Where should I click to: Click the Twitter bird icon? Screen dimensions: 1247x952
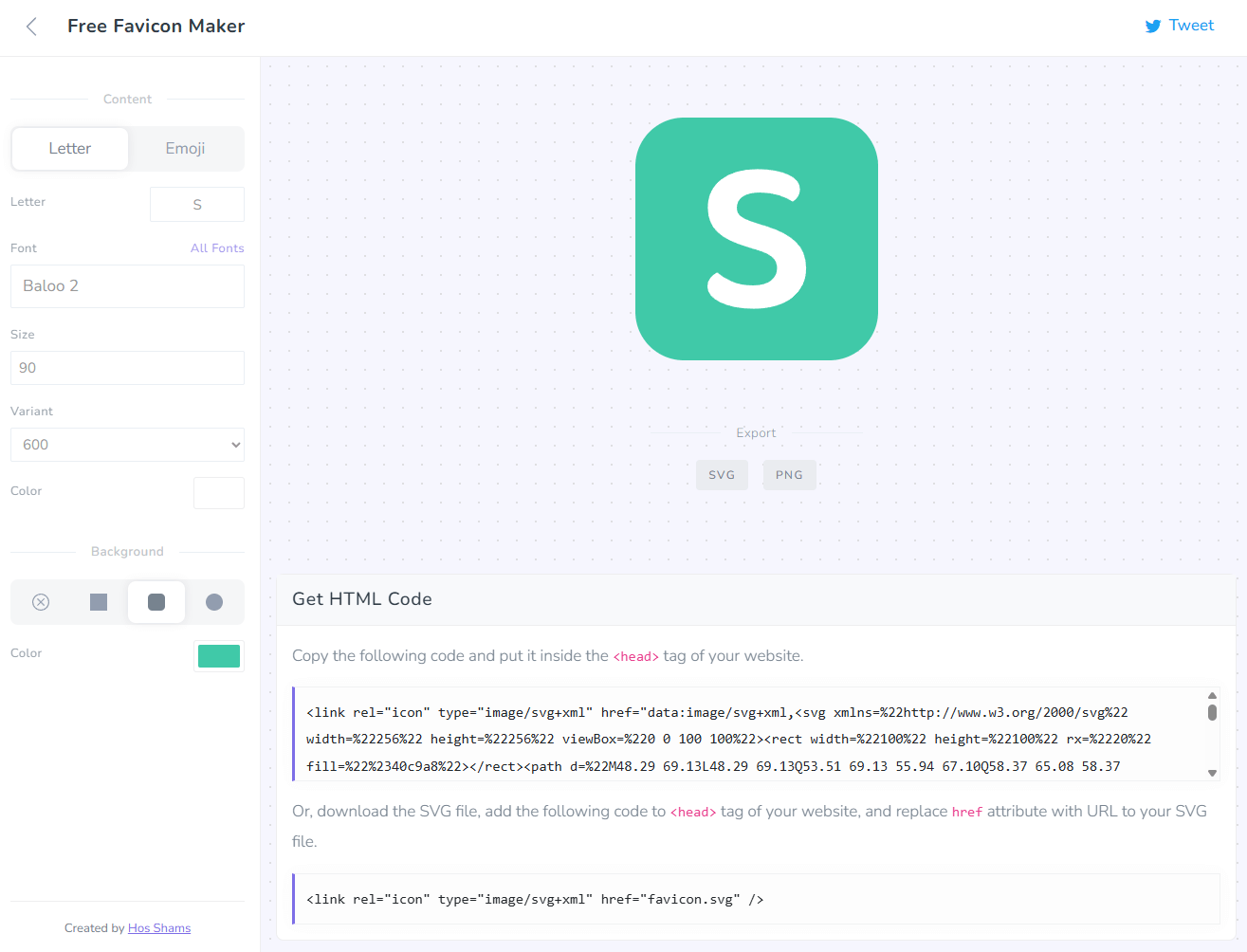(1152, 27)
